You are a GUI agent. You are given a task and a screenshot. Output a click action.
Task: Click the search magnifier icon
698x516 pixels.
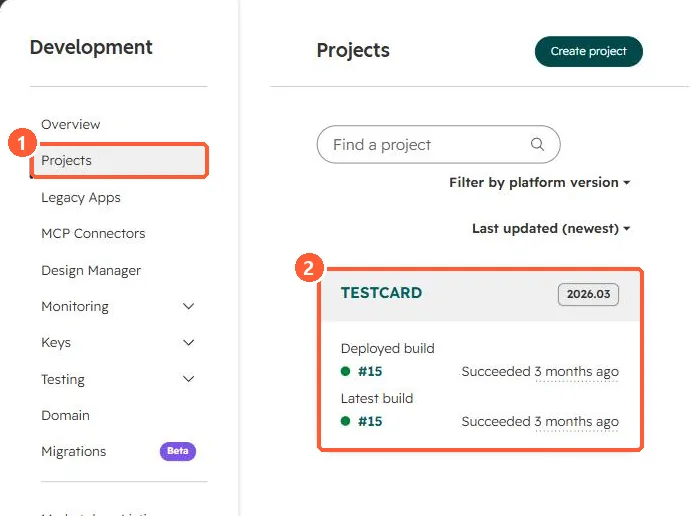(537, 144)
